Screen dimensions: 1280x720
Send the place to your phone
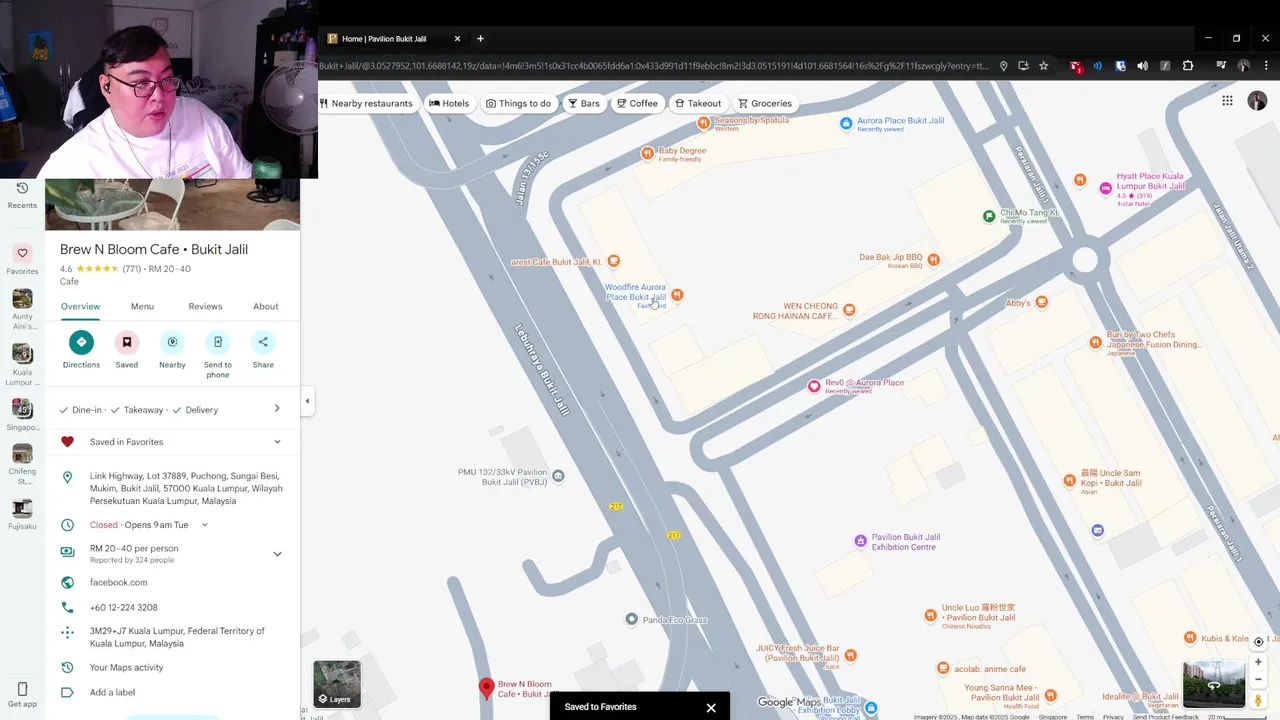(x=218, y=354)
